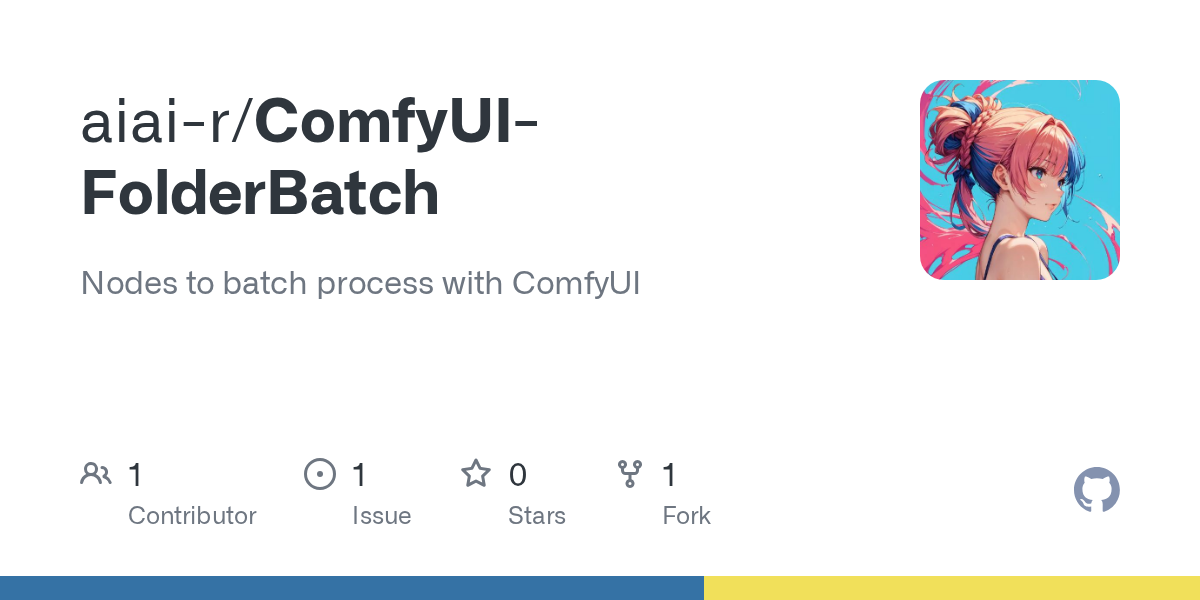Click the fork count number 1

coord(669,474)
